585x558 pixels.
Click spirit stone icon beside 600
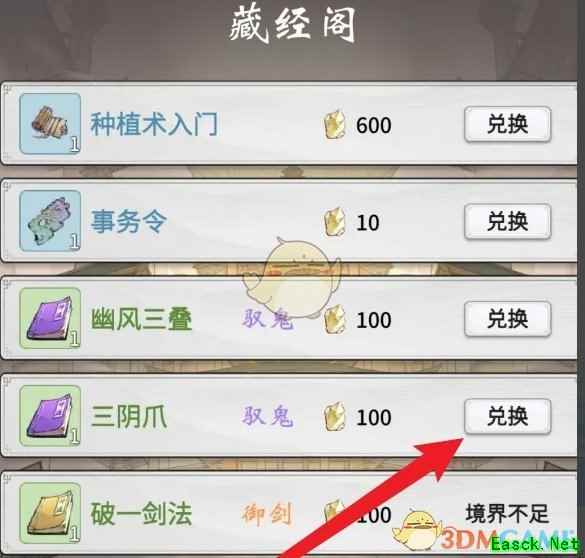(x=334, y=124)
